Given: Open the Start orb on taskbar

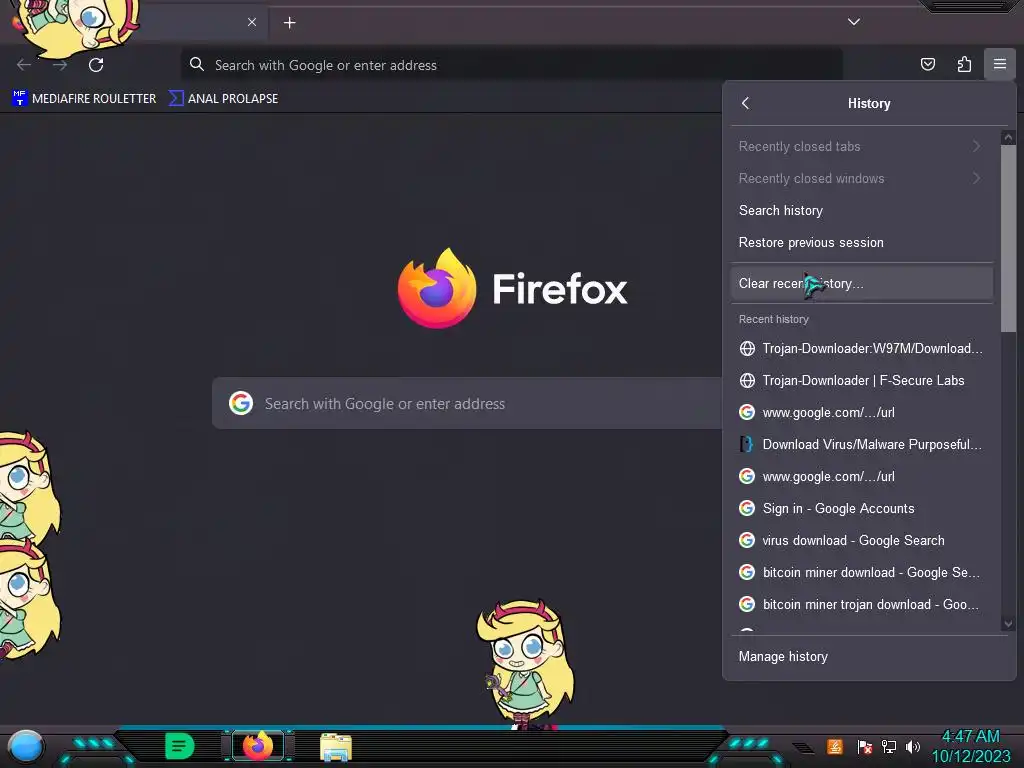Looking at the screenshot, I should (25, 746).
